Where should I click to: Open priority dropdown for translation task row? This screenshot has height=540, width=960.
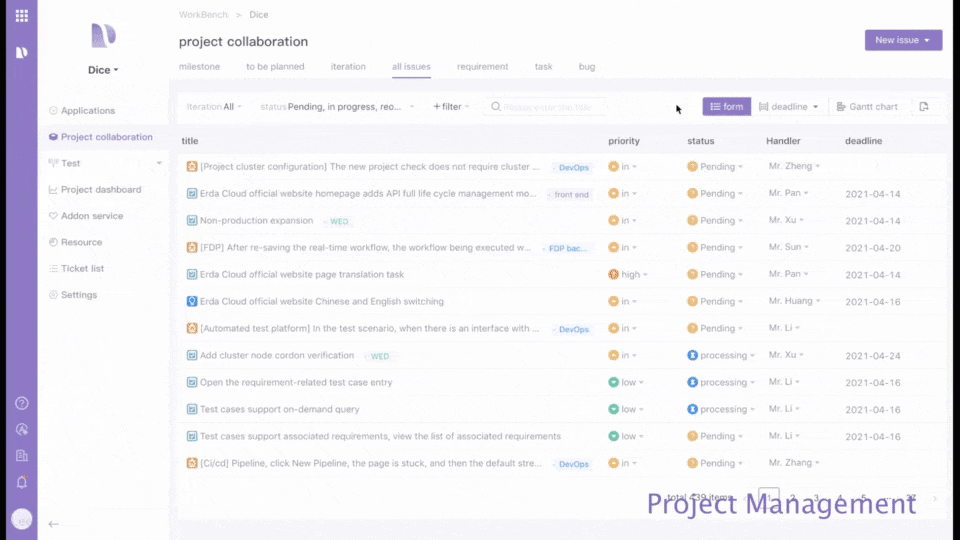[x=628, y=274]
